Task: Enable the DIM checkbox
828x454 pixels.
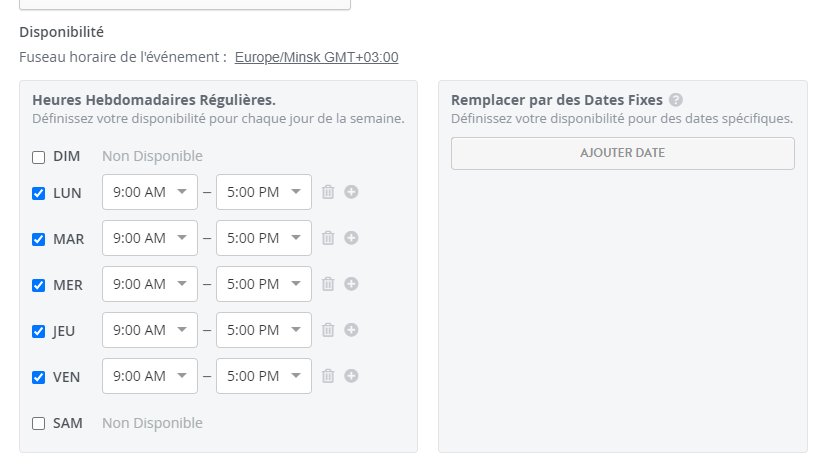Action: click(x=39, y=157)
